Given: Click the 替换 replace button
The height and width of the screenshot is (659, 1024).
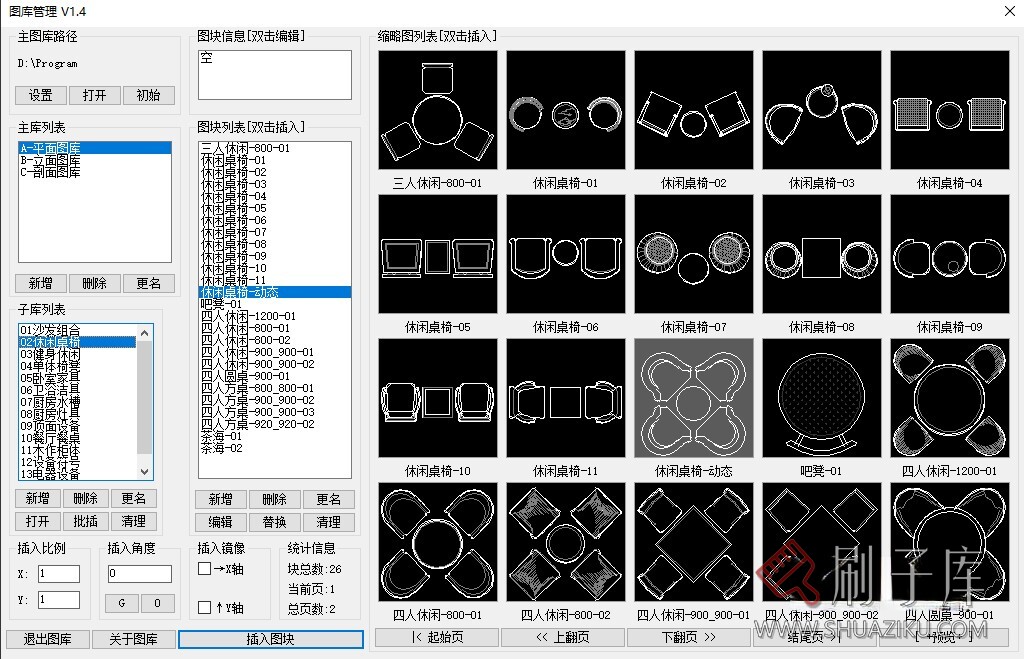Looking at the screenshot, I should click(x=275, y=522).
